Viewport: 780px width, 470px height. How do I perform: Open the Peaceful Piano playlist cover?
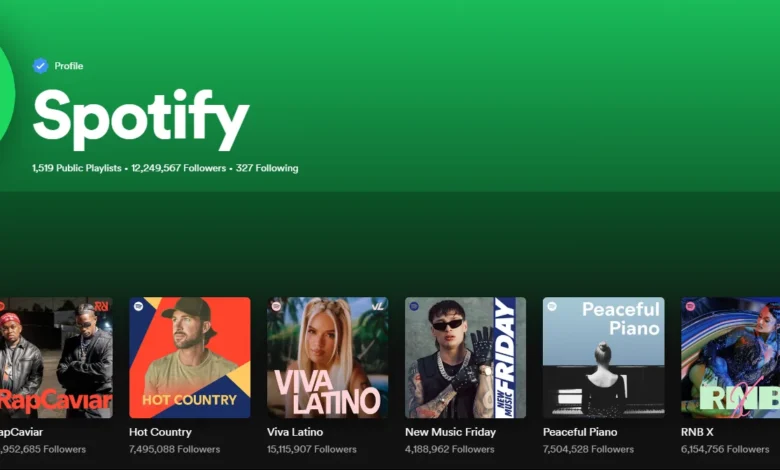point(603,358)
